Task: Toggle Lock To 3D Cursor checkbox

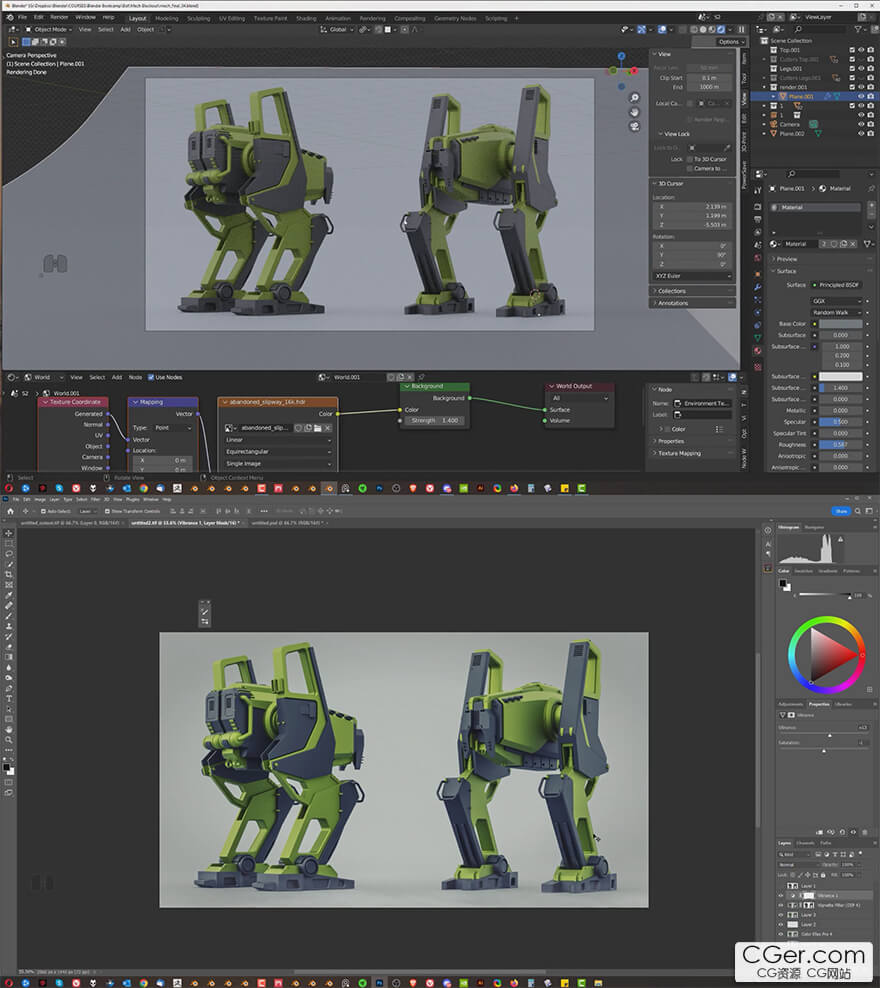Action: (690, 159)
